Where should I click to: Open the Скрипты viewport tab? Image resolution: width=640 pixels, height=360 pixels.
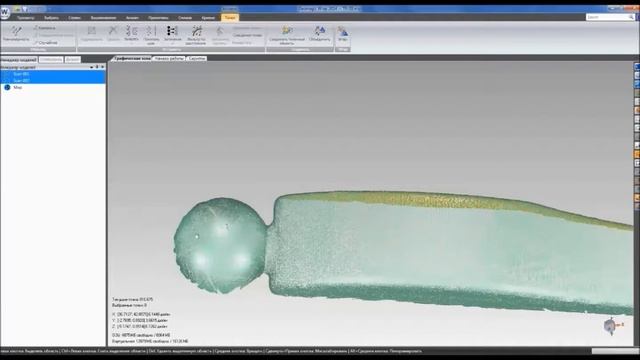(x=197, y=59)
